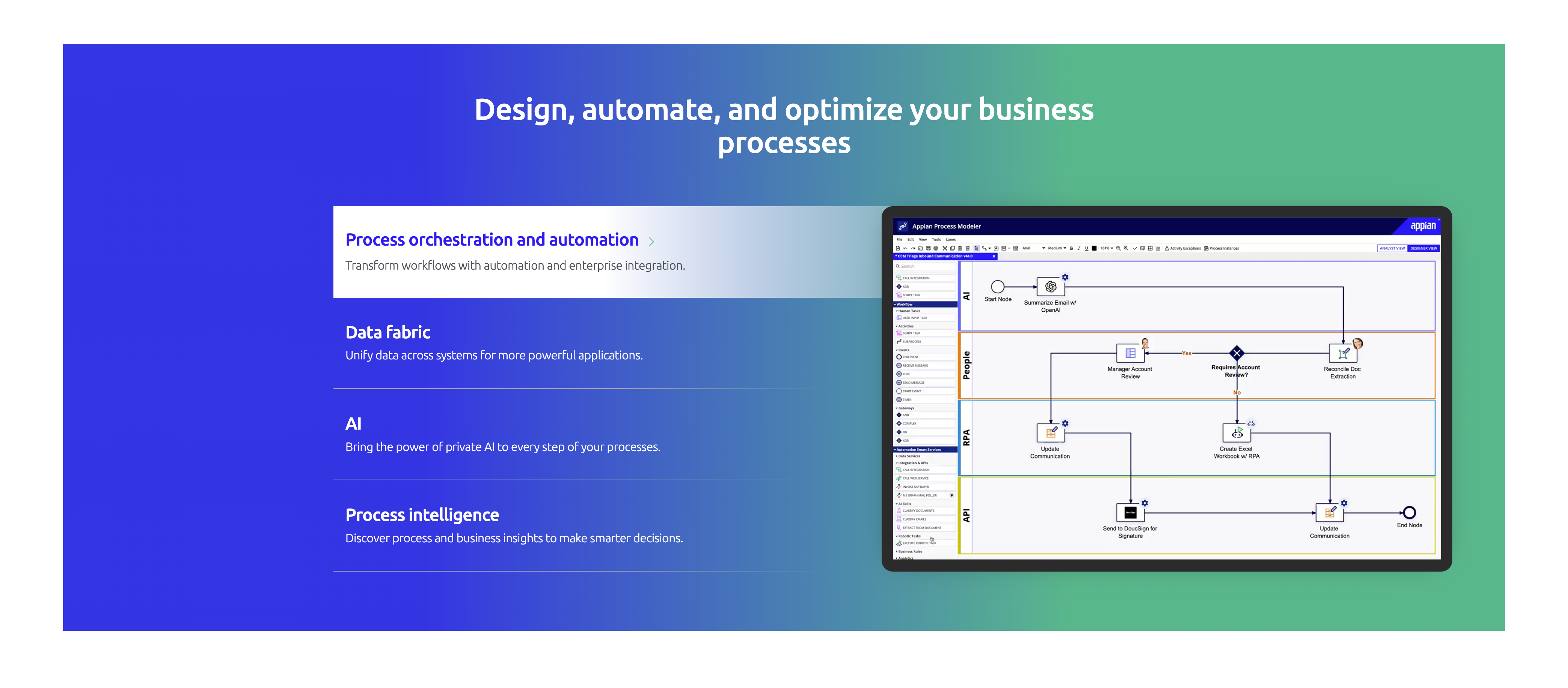The width and height of the screenshot is (1568, 688).
Task: Select the Process intelligence section
Action: 422,515
